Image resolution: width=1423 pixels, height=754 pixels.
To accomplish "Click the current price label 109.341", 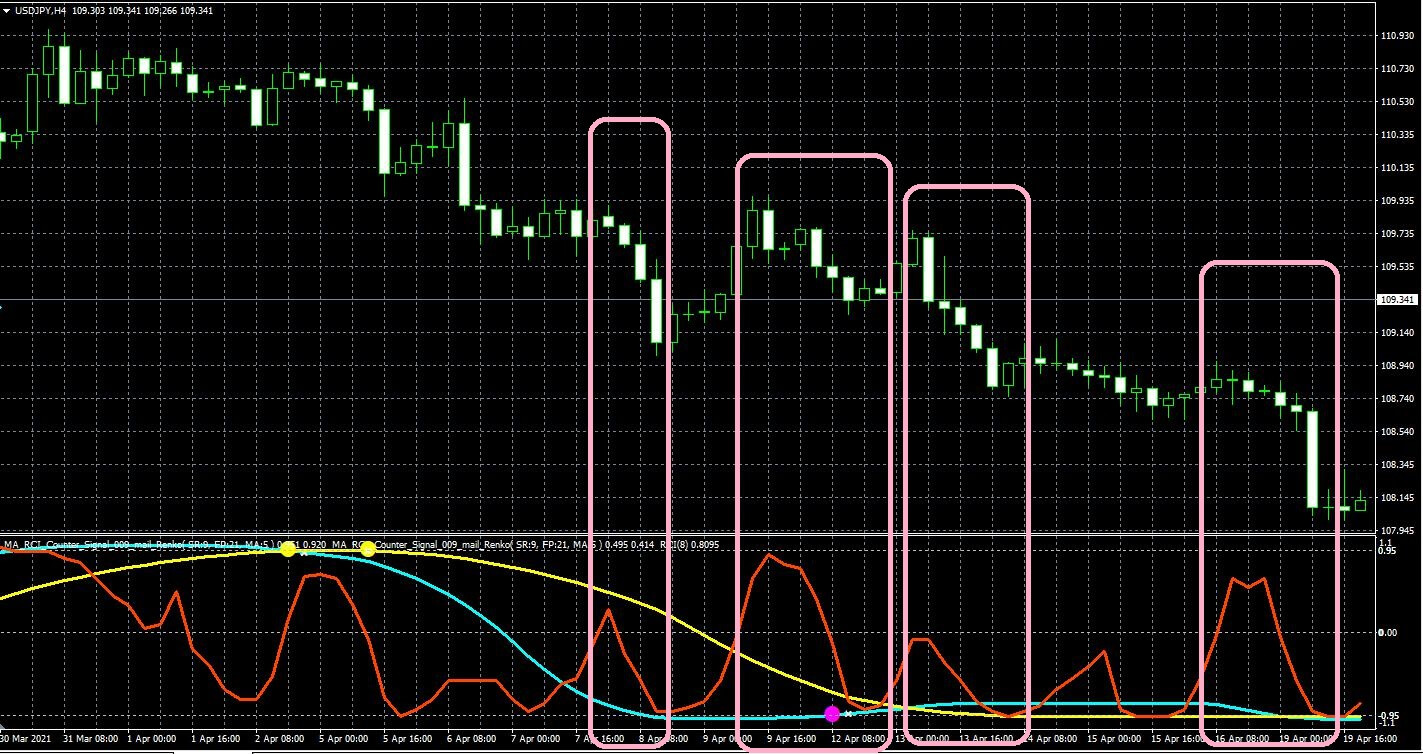I will point(1399,300).
